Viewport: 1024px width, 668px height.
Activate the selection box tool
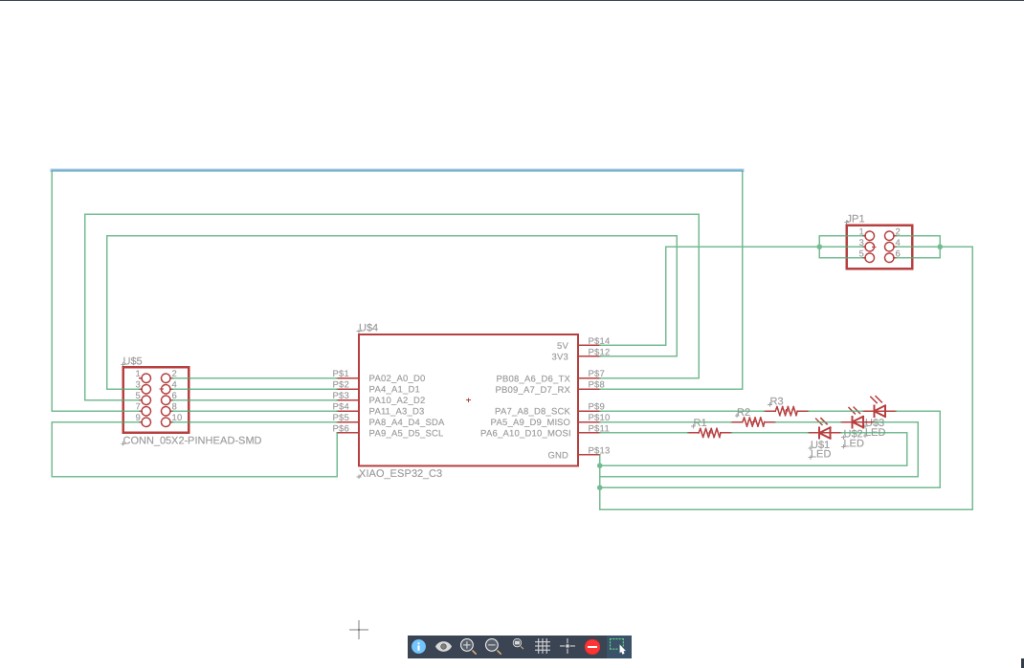[617, 646]
